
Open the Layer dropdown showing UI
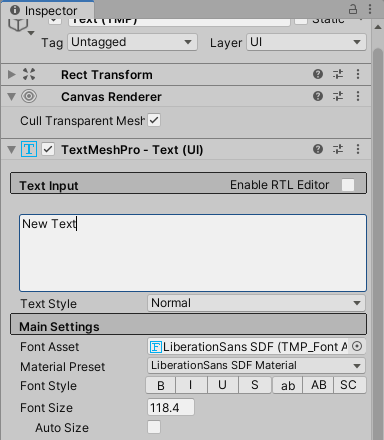(x=306, y=42)
